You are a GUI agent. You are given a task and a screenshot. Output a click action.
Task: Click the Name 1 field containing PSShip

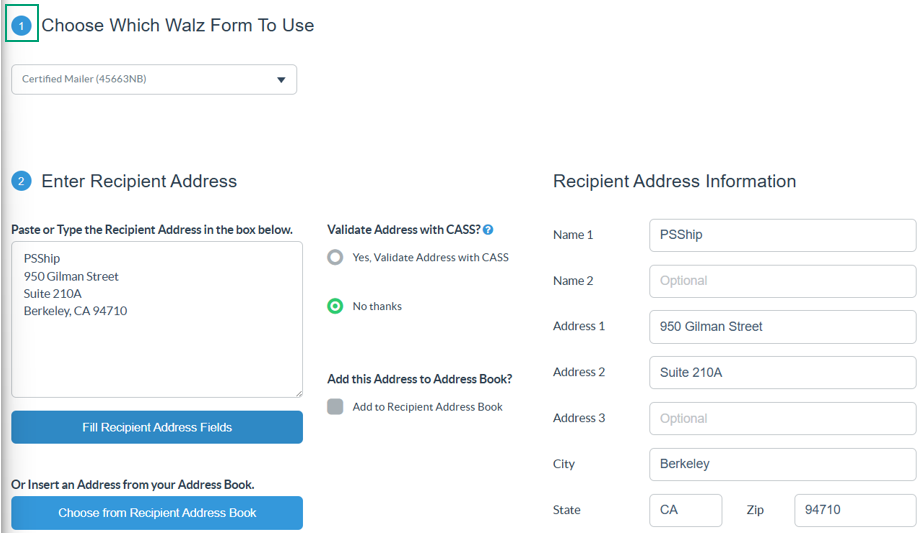pyautogui.click(x=783, y=235)
